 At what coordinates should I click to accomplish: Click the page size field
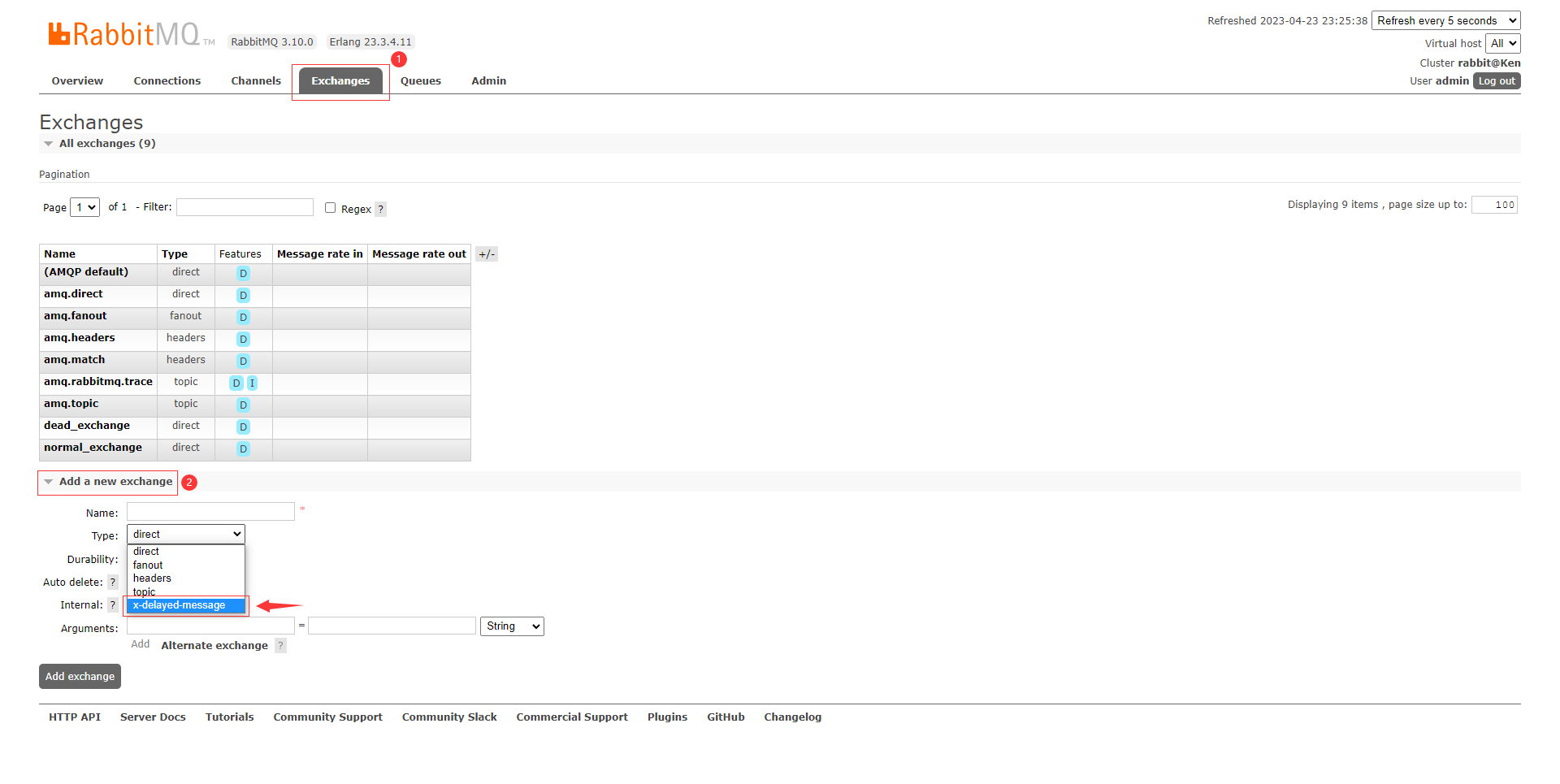point(1494,205)
